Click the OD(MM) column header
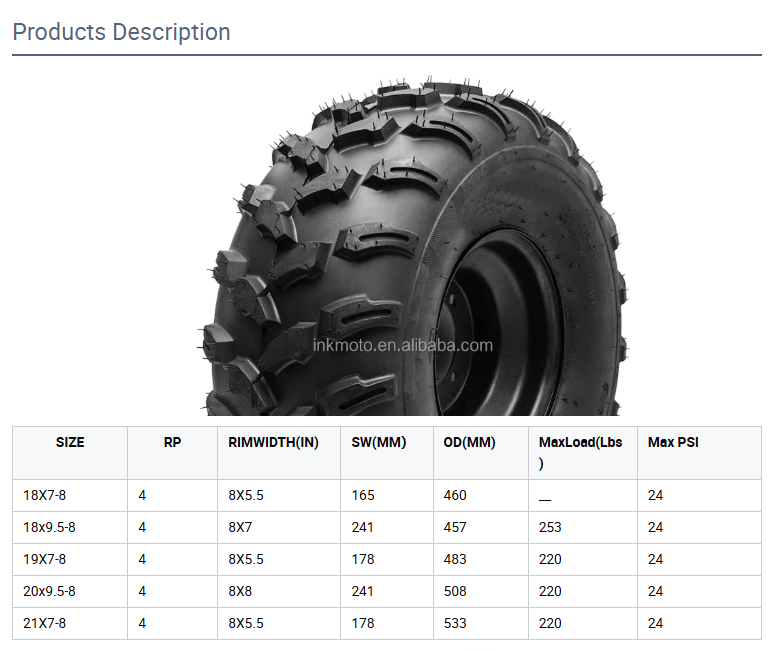Image resolution: width=776 pixels, height=651 pixels. tap(469, 442)
